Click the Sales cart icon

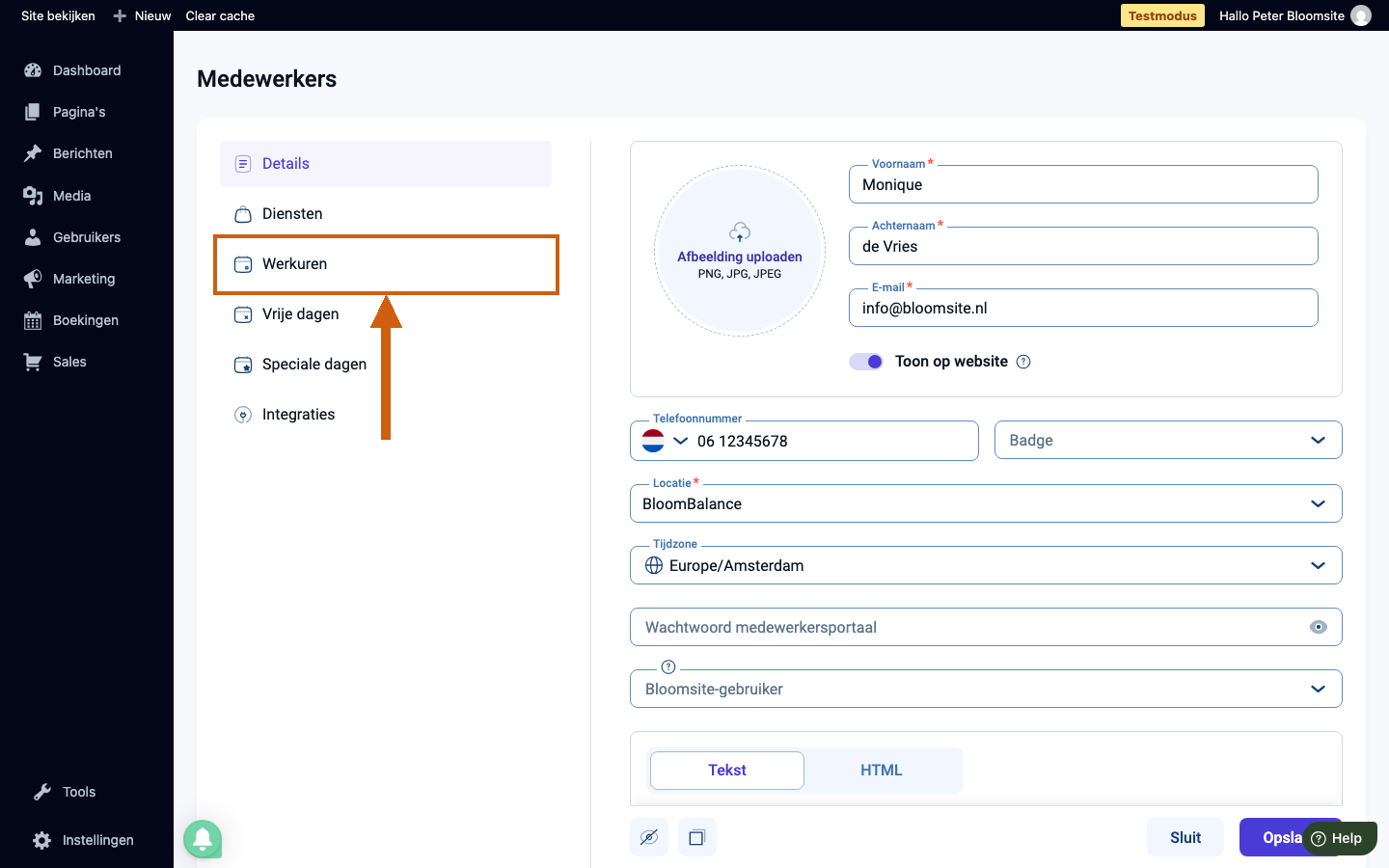click(x=33, y=363)
